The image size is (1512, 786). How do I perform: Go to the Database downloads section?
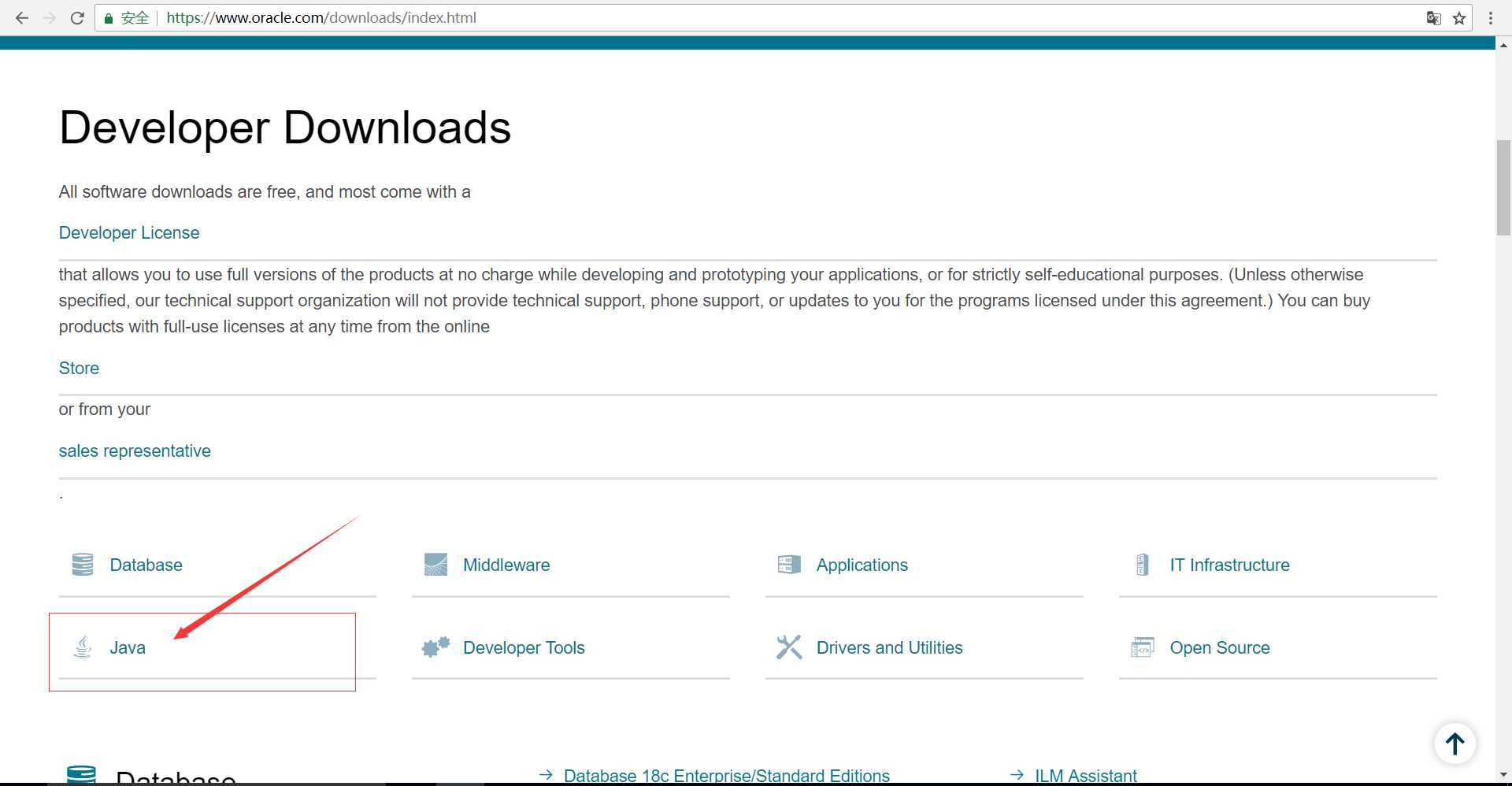146,565
